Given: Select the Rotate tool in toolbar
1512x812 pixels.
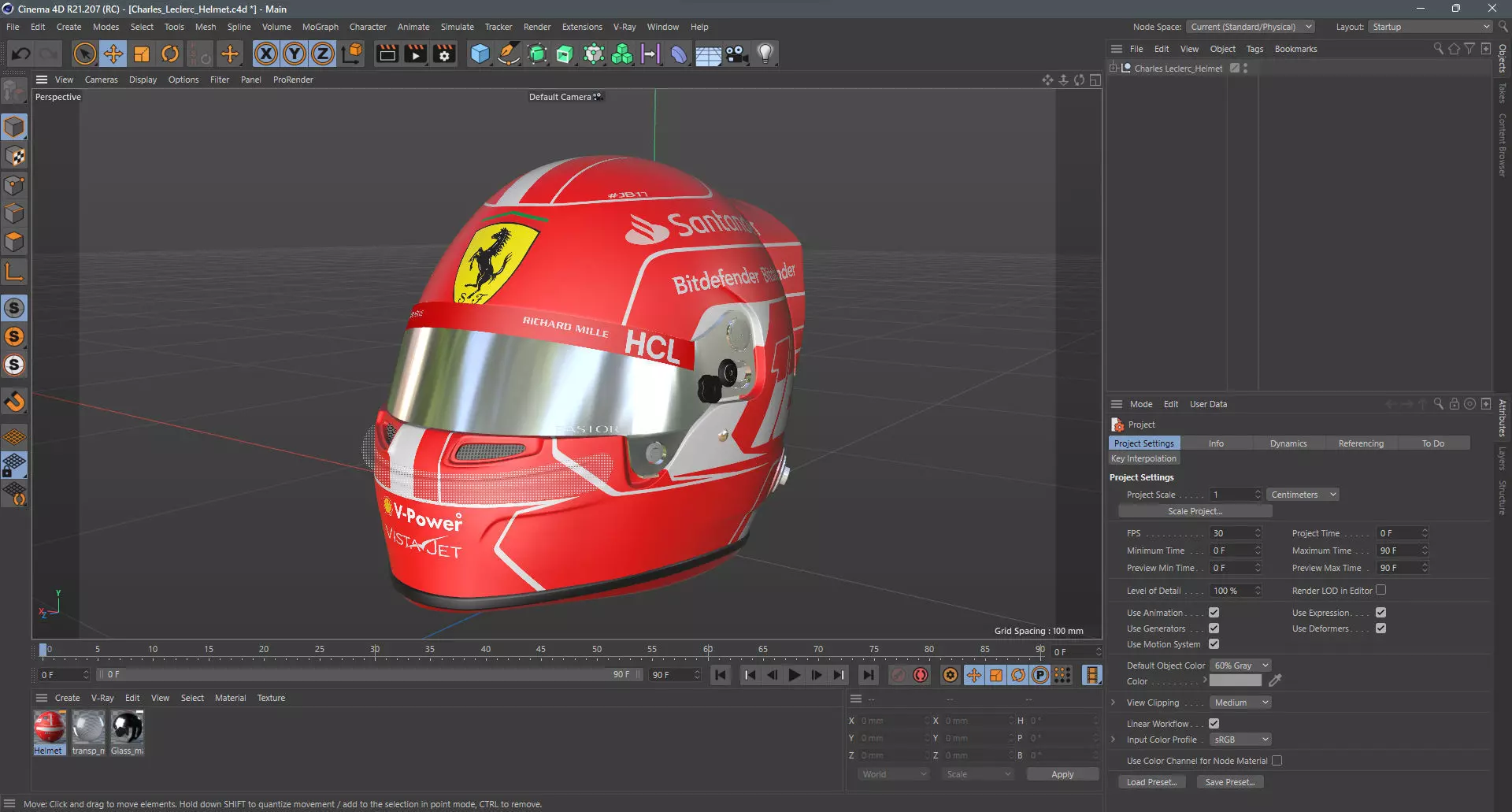Looking at the screenshot, I should click(x=170, y=54).
